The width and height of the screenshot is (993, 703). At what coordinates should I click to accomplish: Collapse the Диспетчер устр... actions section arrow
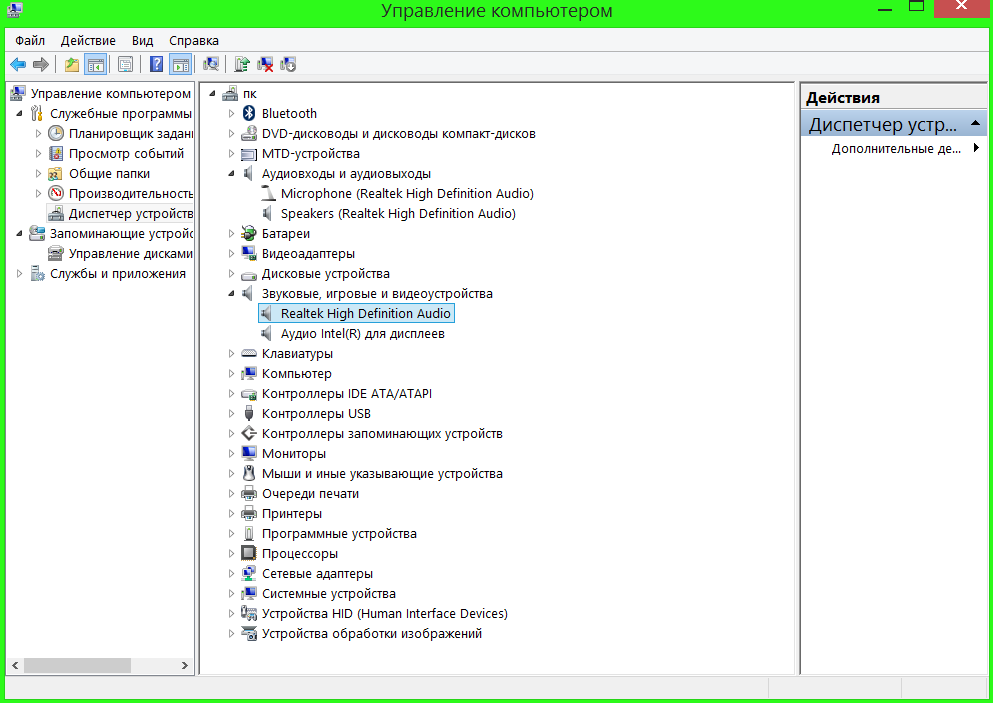(975, 124)
